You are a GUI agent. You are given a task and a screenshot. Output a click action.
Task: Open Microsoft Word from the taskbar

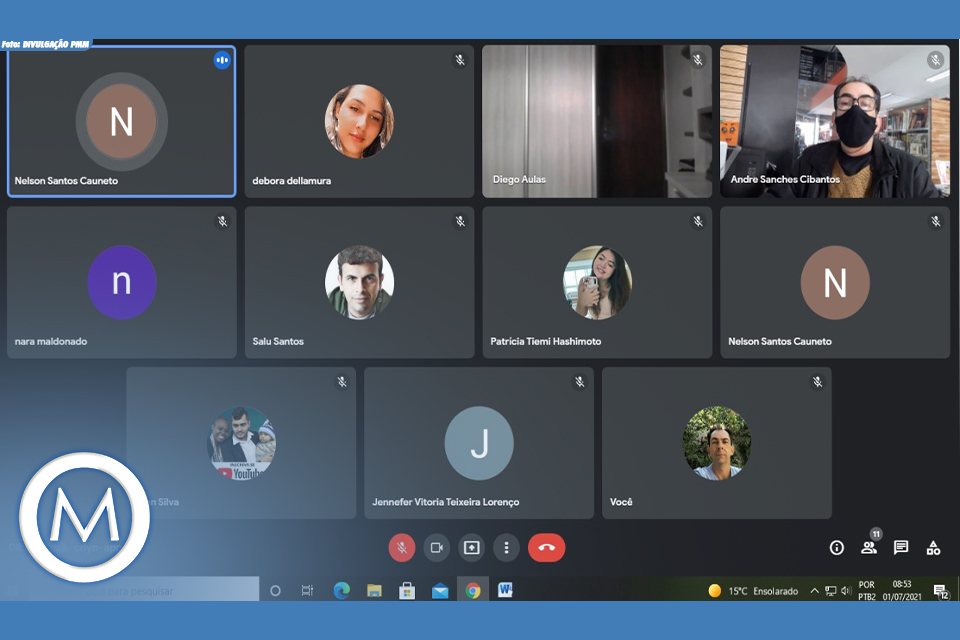pyautogui.click(x=505, y=591)
